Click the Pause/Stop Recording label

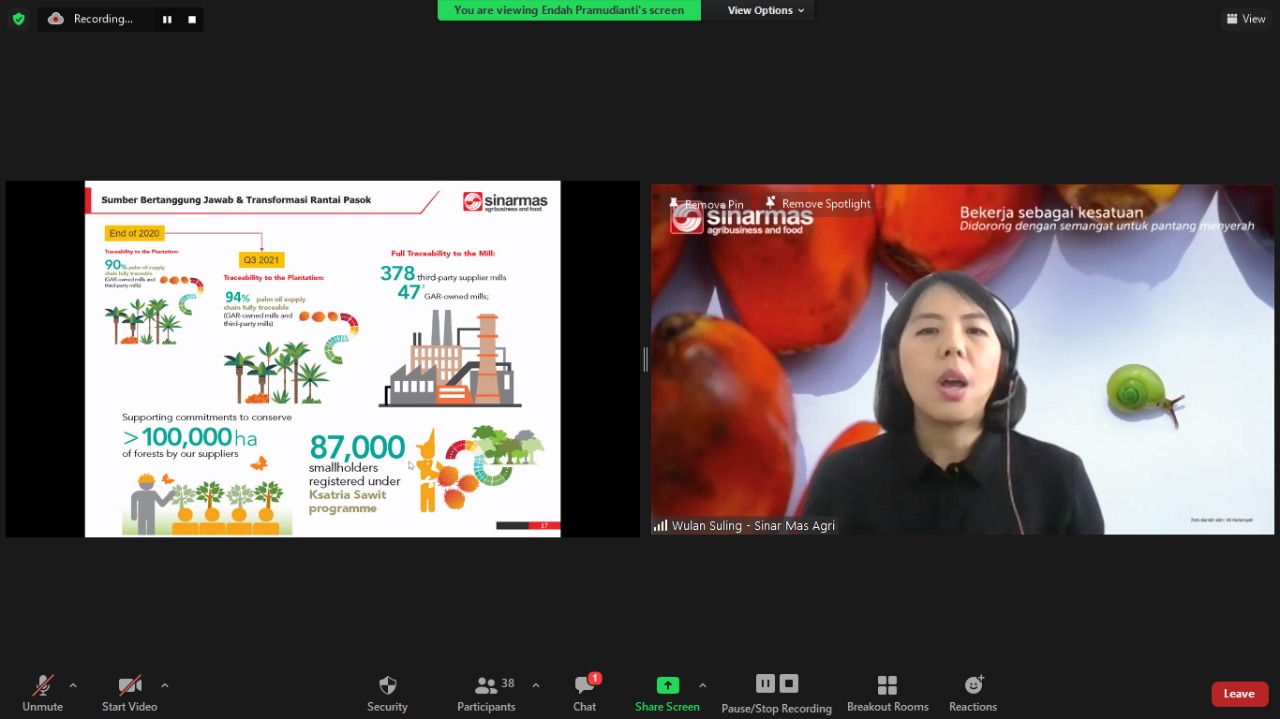click(x=777, y=708)
